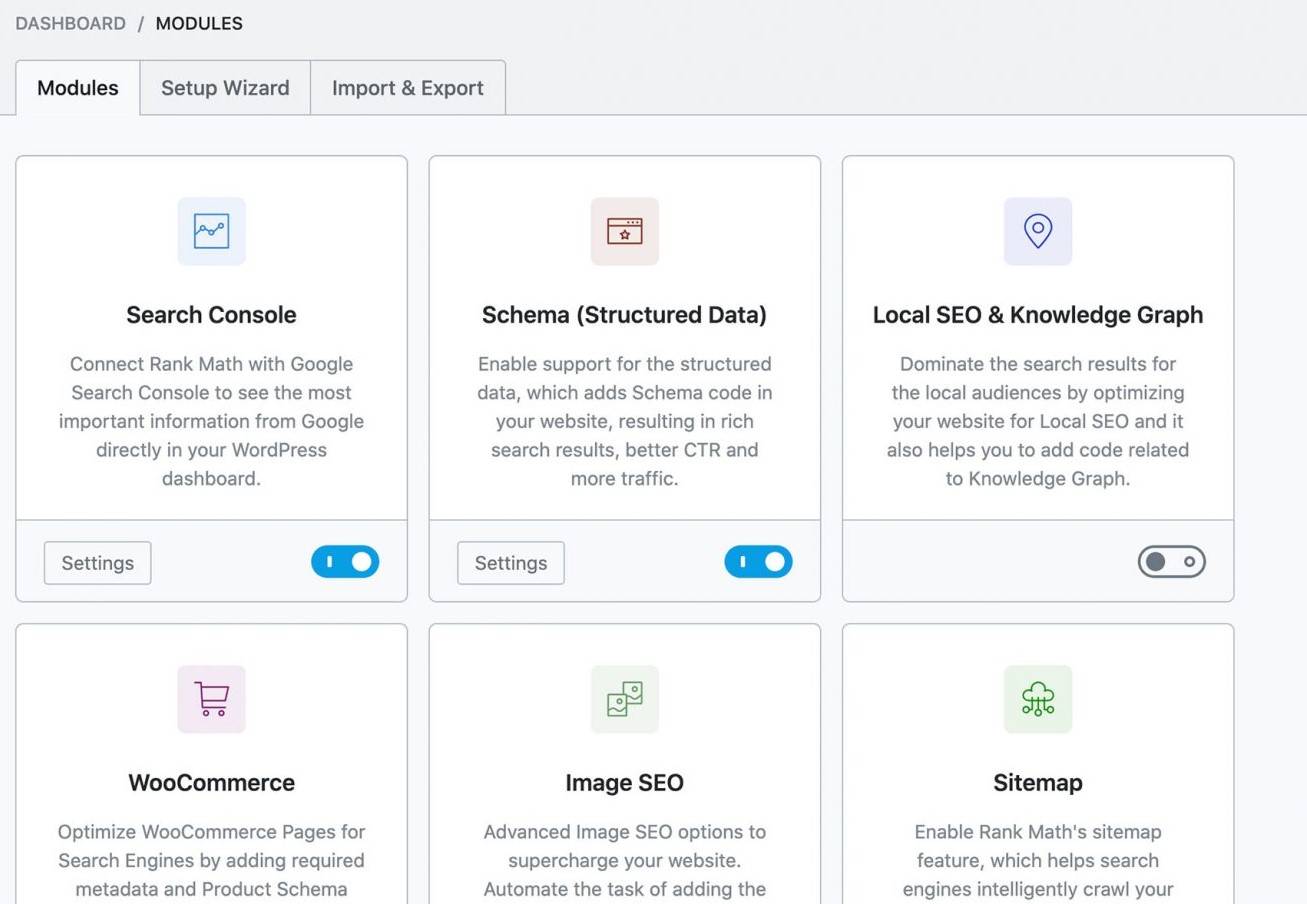Click the Image SEO pictures icon
This screenshot has width=1307, height=904.
(x=624, y=699)
